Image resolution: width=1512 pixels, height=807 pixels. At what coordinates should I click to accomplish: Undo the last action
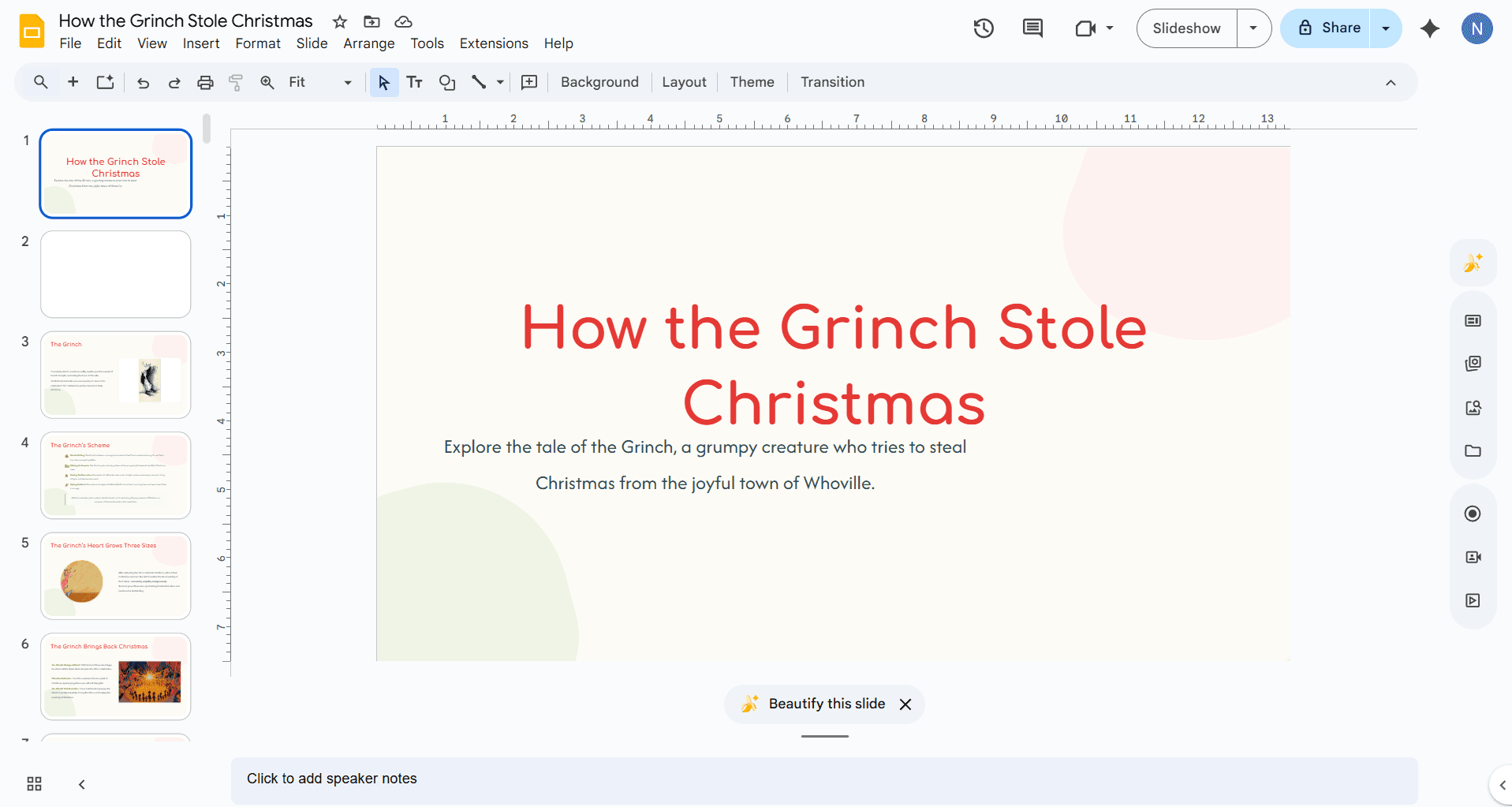click(x=143, y=82)
